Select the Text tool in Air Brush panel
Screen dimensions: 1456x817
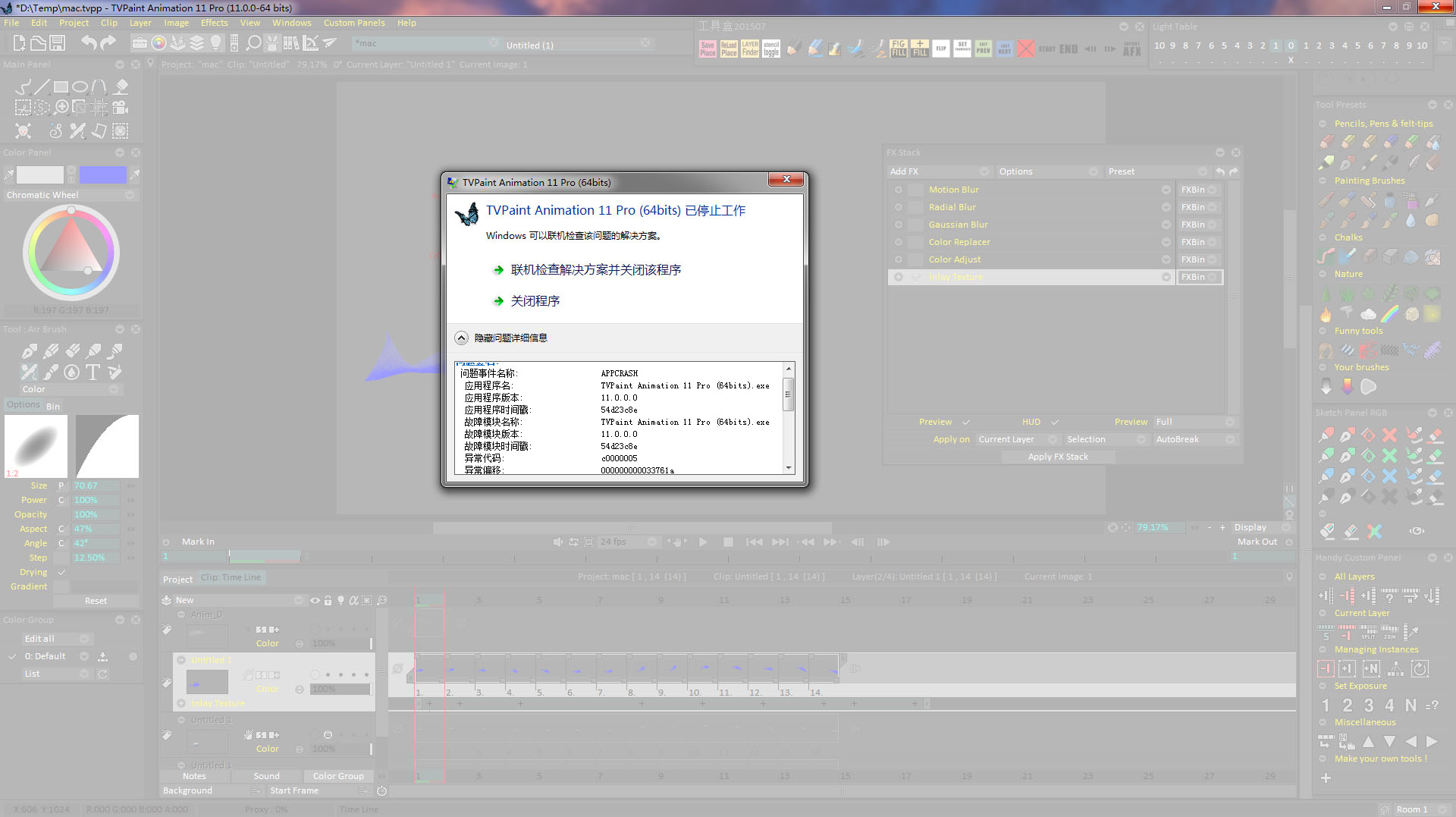click(x=93, y=372)
